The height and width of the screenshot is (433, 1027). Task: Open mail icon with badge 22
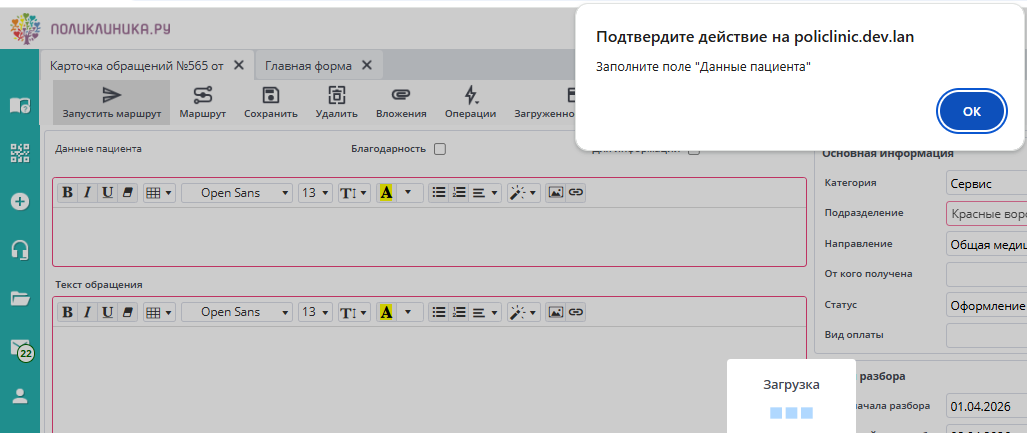tap(21, 349)
